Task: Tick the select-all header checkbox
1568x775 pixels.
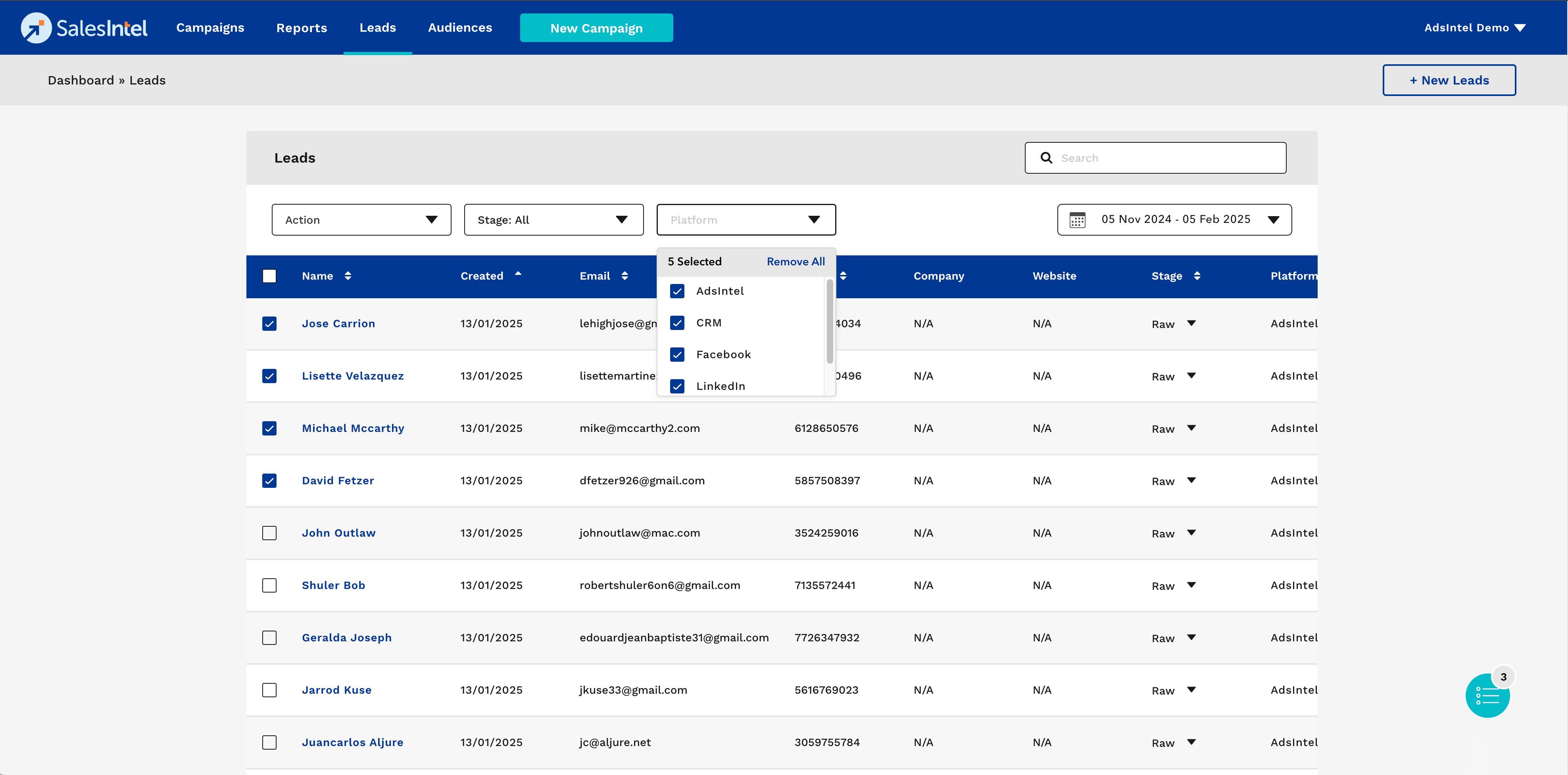Action: coord(269,276)
